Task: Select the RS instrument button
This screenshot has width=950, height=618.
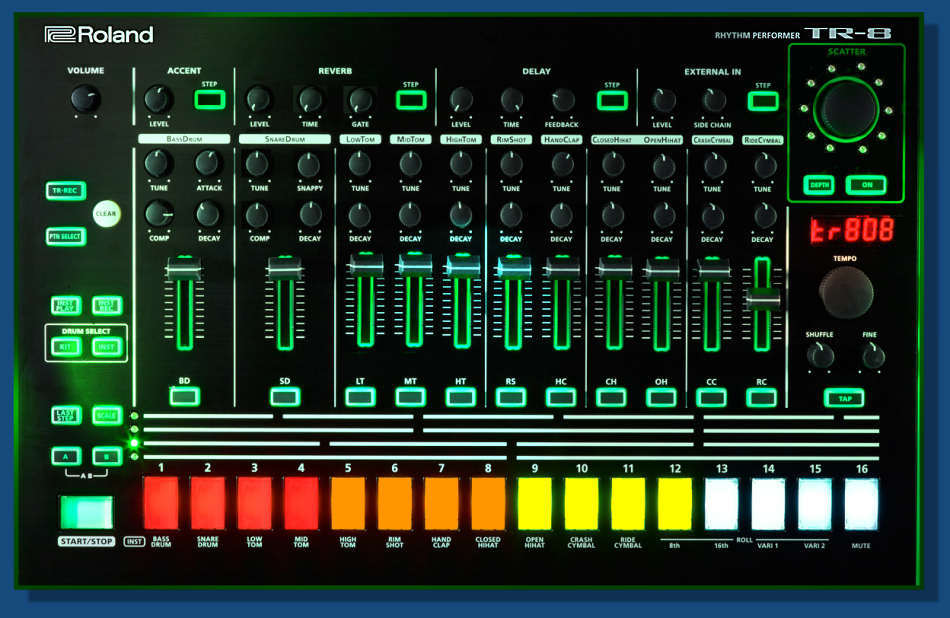Action: pos(511,397)
